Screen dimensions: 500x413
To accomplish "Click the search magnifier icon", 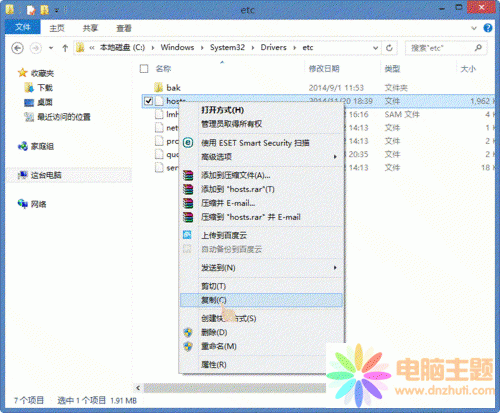I will (x=478, y=48).
